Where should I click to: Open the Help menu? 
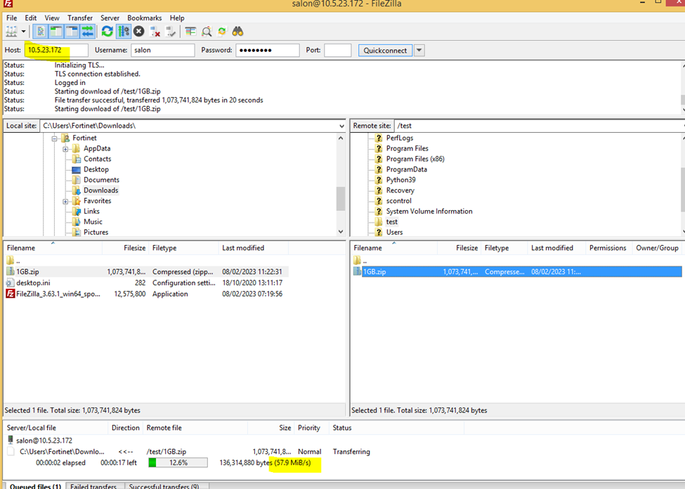pyautogui.click(x=177, y=18)
